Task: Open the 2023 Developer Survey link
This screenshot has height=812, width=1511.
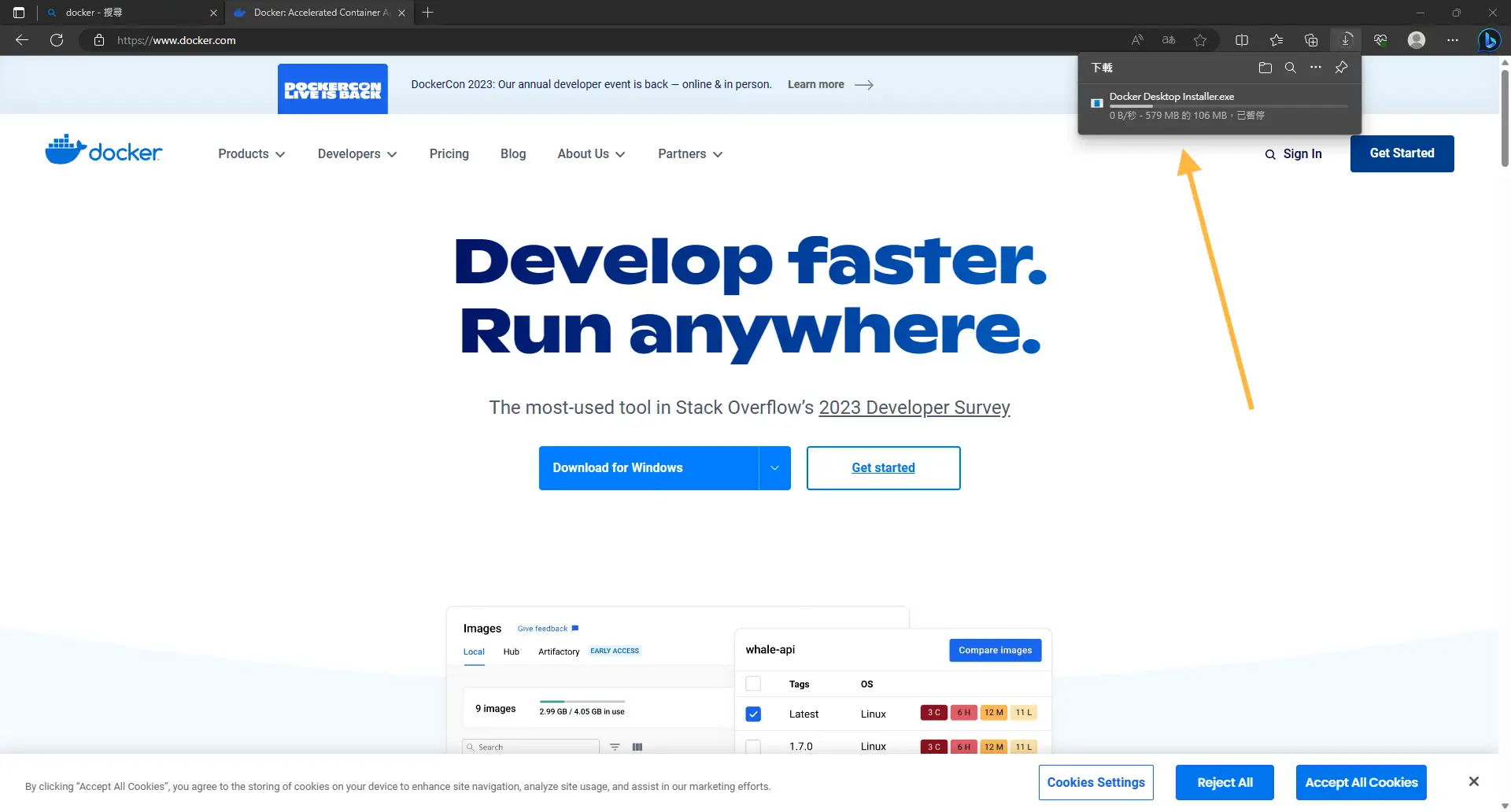Action: [x=914, y=408]
